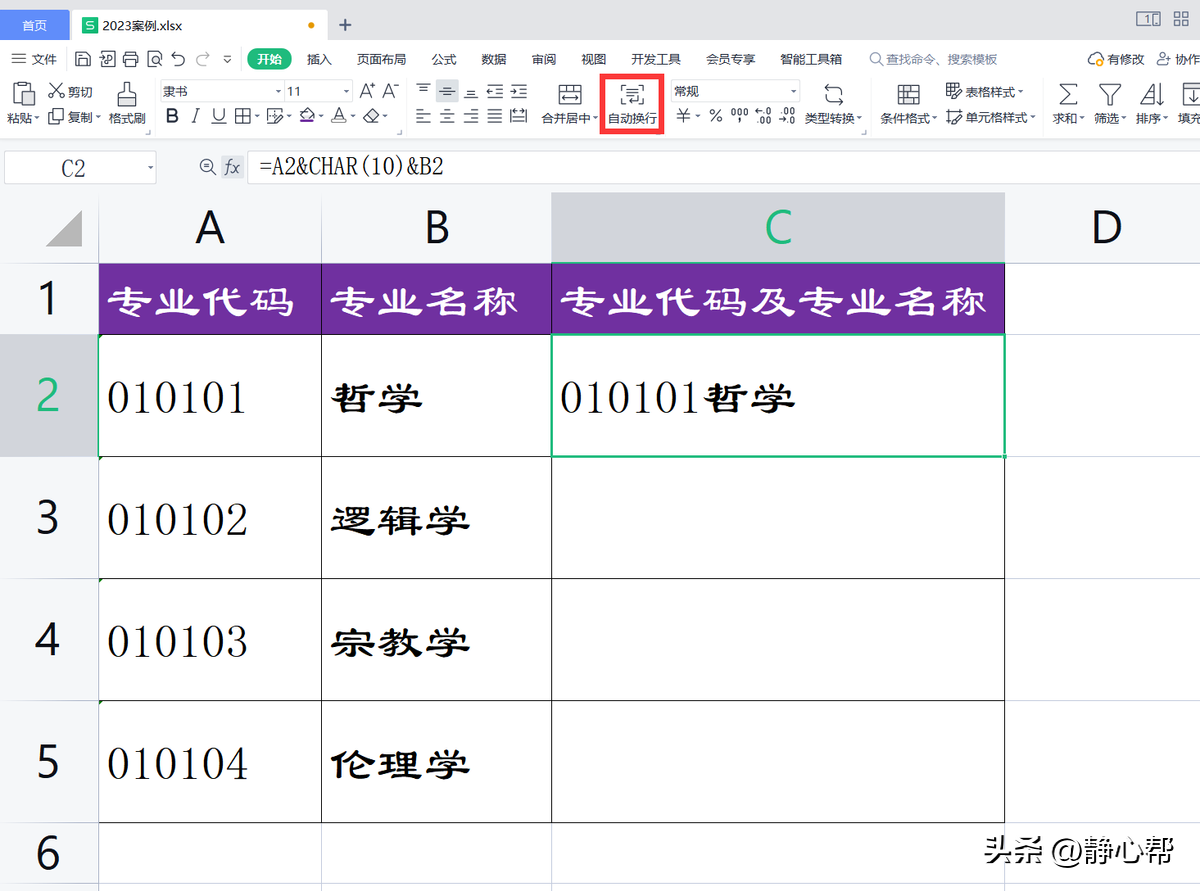The height and width of the screenshot is (891, 1200).
Task: Click the 首页 home tab
Action: [x=35, y=25]
